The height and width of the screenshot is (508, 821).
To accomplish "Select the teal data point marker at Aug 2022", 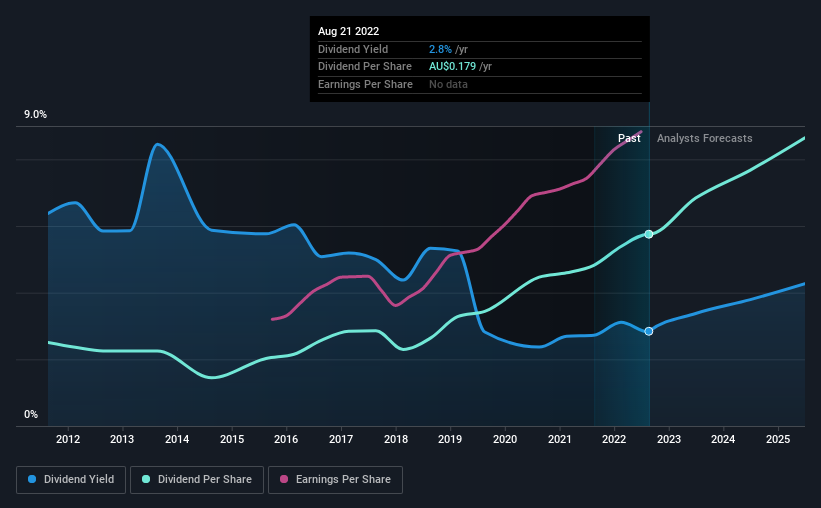I will 649,234.
